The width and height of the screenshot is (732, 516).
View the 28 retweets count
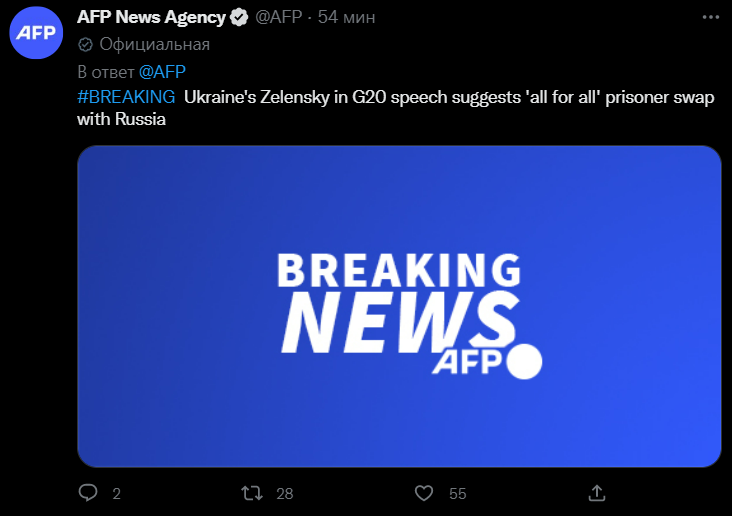(285, 494)
